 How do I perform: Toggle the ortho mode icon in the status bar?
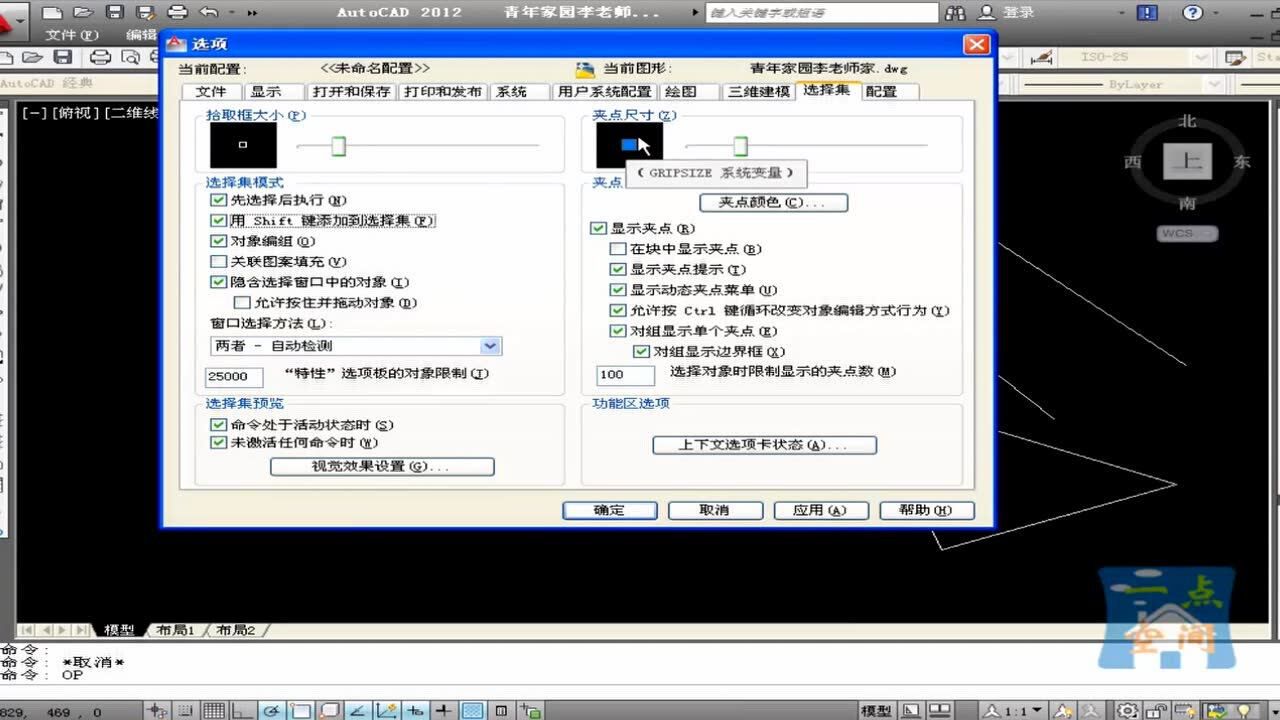[243, 710]
